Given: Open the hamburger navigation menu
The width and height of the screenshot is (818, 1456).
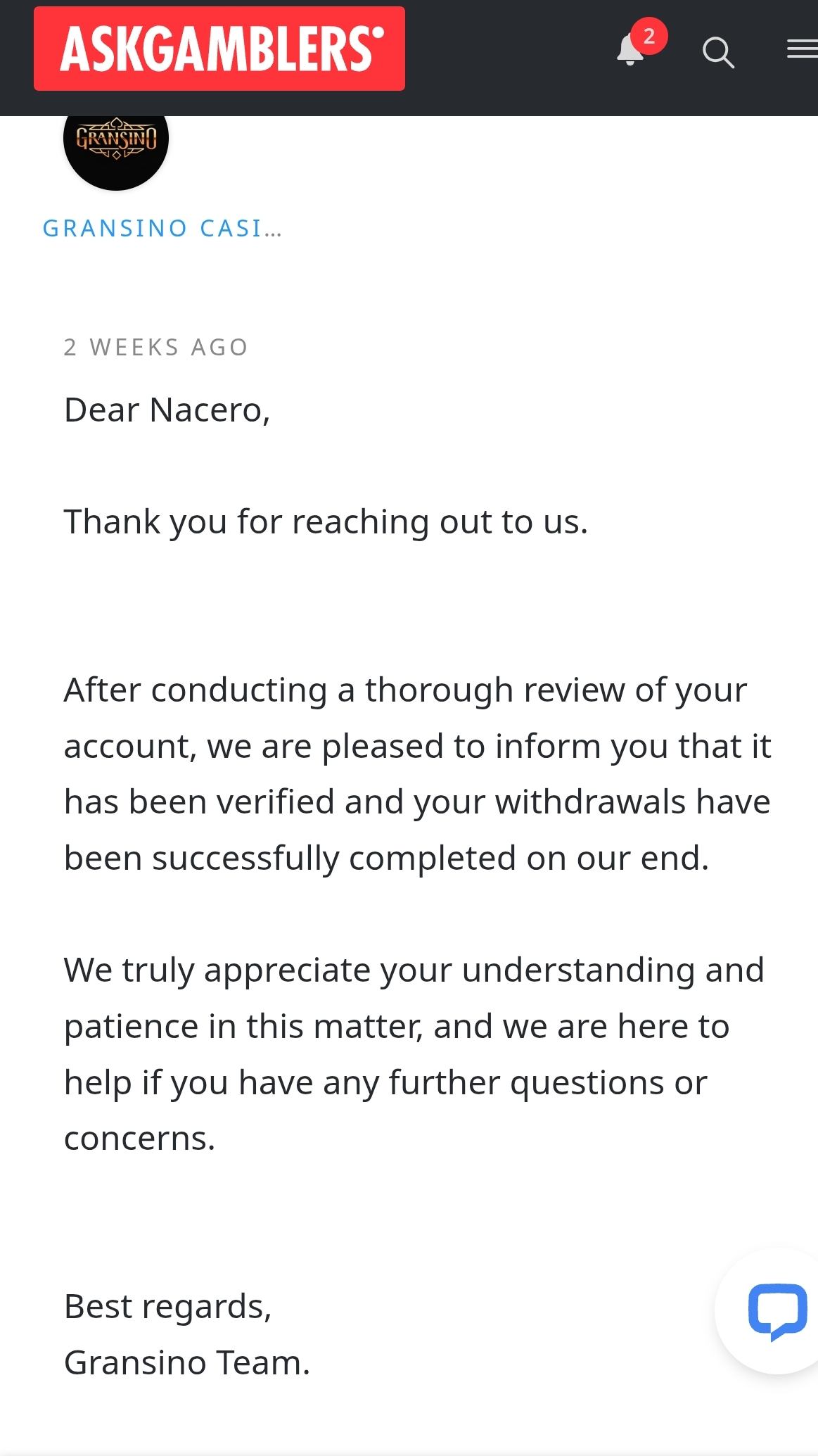Looking at the screenshot, I should pos(802,49).
